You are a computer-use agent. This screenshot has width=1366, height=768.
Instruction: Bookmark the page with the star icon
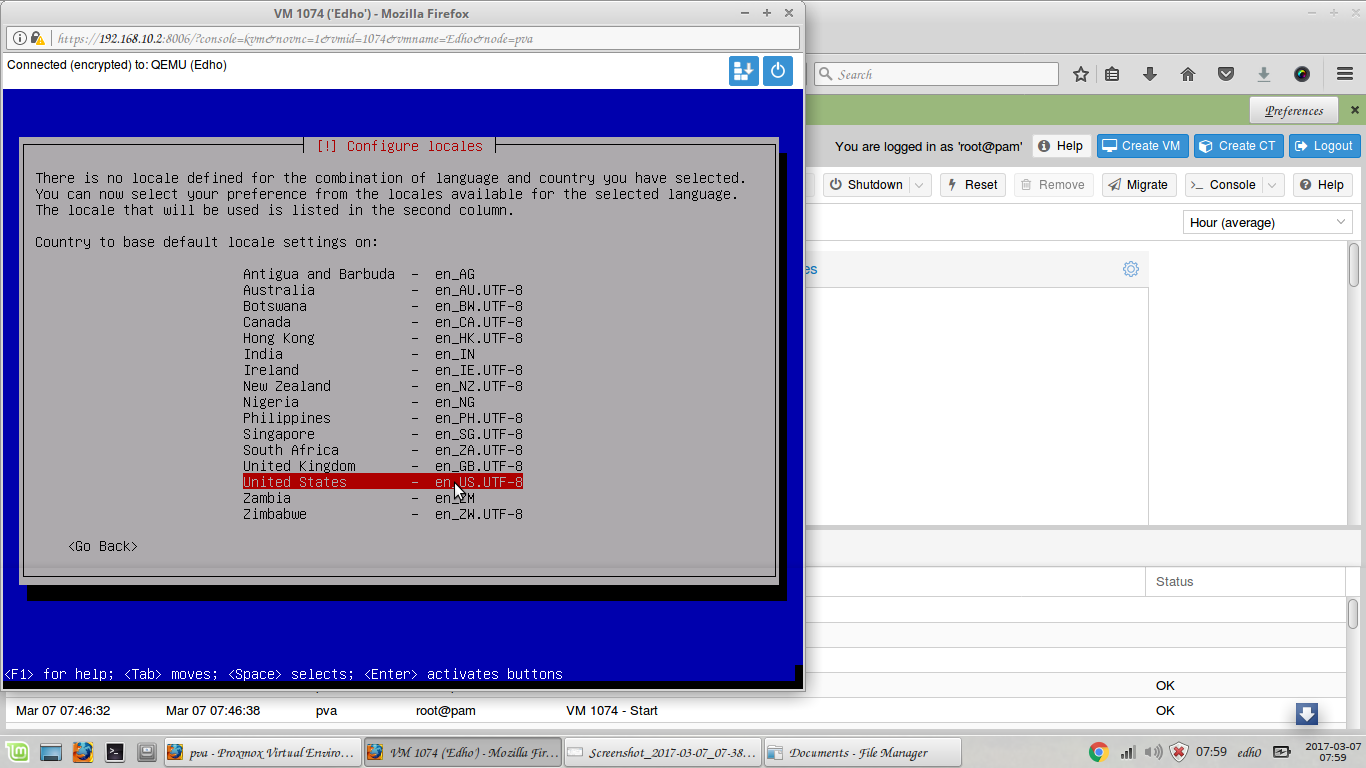point(1079,74)
